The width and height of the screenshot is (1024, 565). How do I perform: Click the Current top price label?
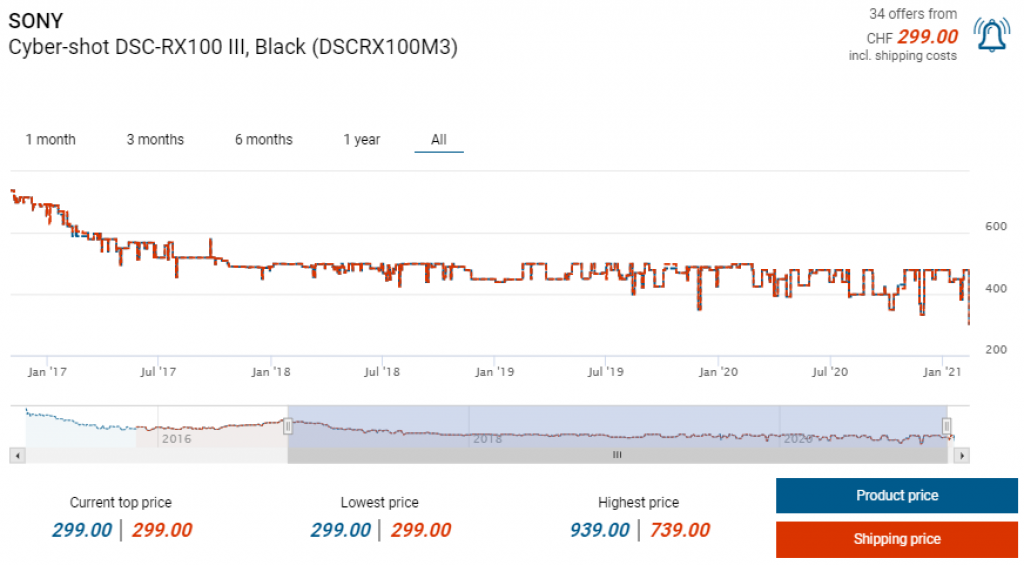(121, 502)
